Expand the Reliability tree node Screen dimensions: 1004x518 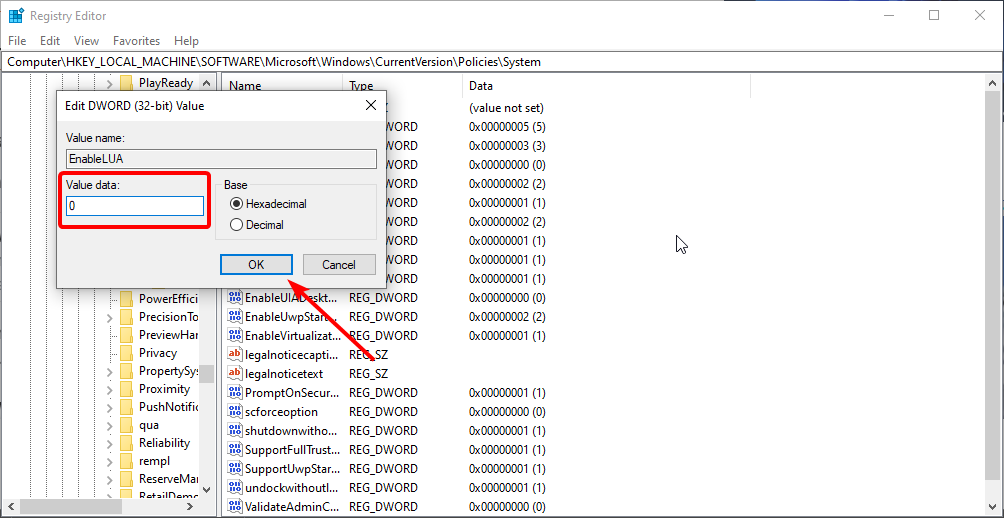click(x=109, y=443)
